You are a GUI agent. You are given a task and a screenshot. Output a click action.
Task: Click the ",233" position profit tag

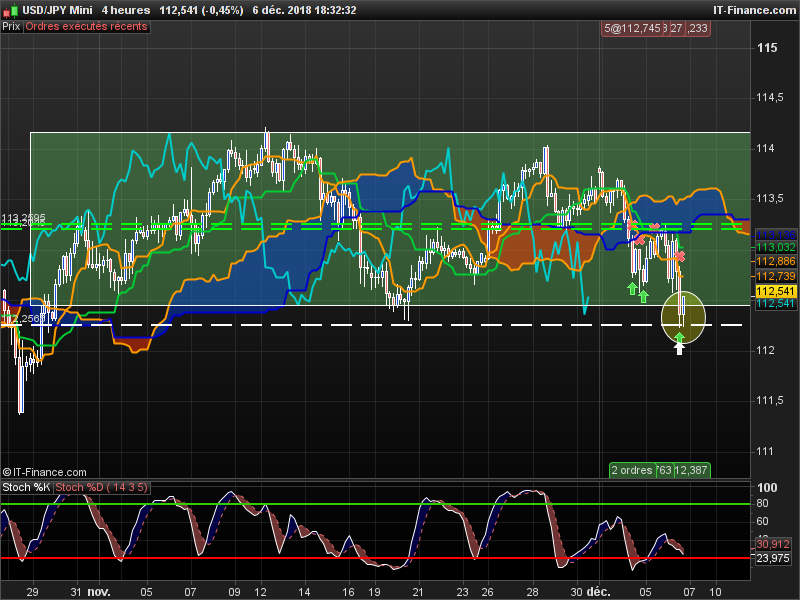(x=697, y=29)
